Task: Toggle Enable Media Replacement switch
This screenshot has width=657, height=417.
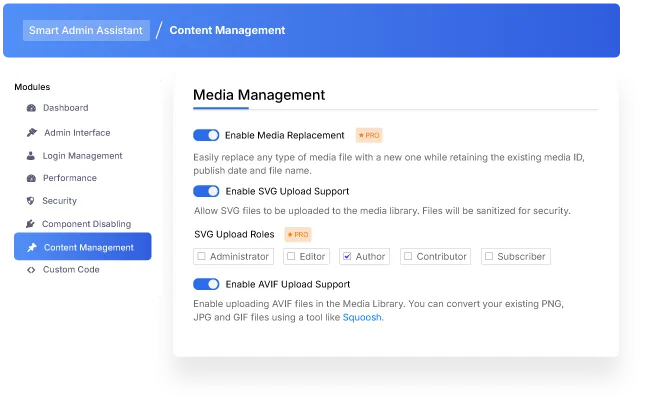Action: pyautogui.click(x=206, y=135)
